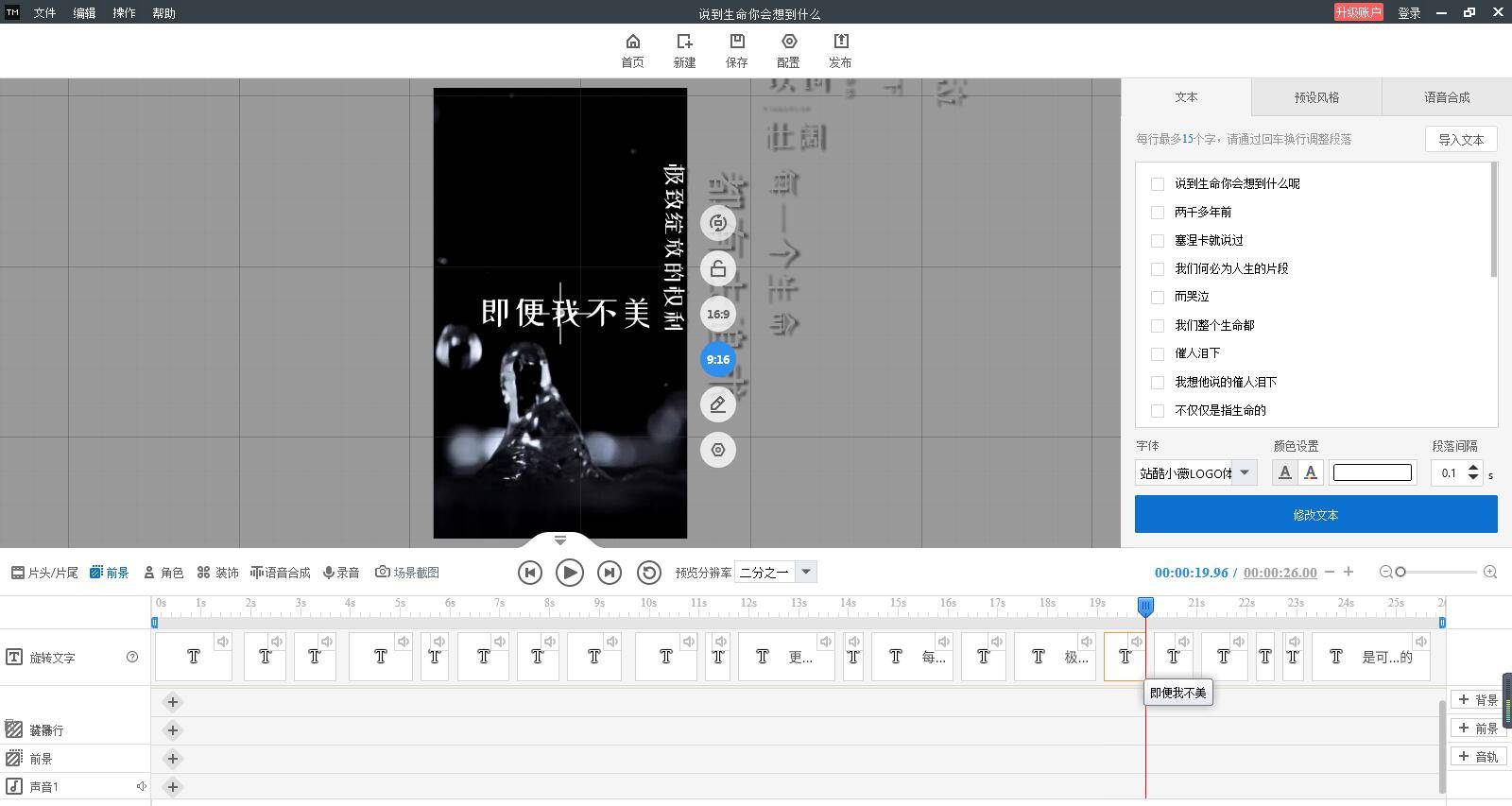Click the zoom-in magnifier for the timeline
The height and width of the screenshot is (806, 1512).
pyautogui.click(x=1490, y=572)
